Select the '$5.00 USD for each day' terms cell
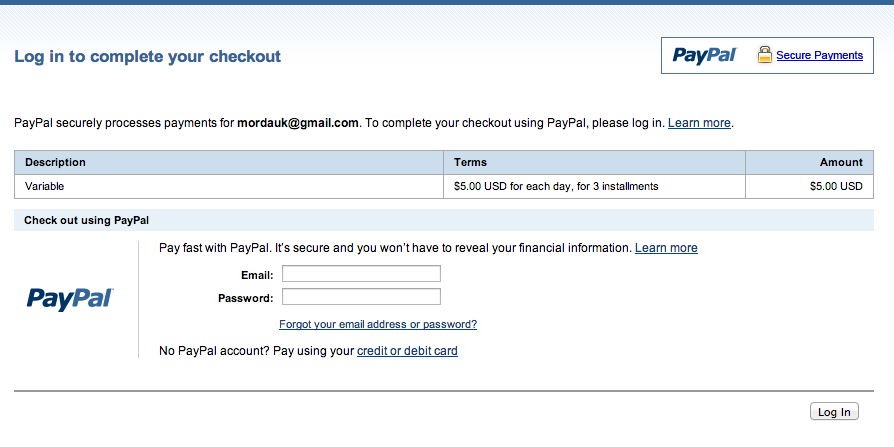Image resolution: width=894 pixels, height=447 pixels. point(594,186)
